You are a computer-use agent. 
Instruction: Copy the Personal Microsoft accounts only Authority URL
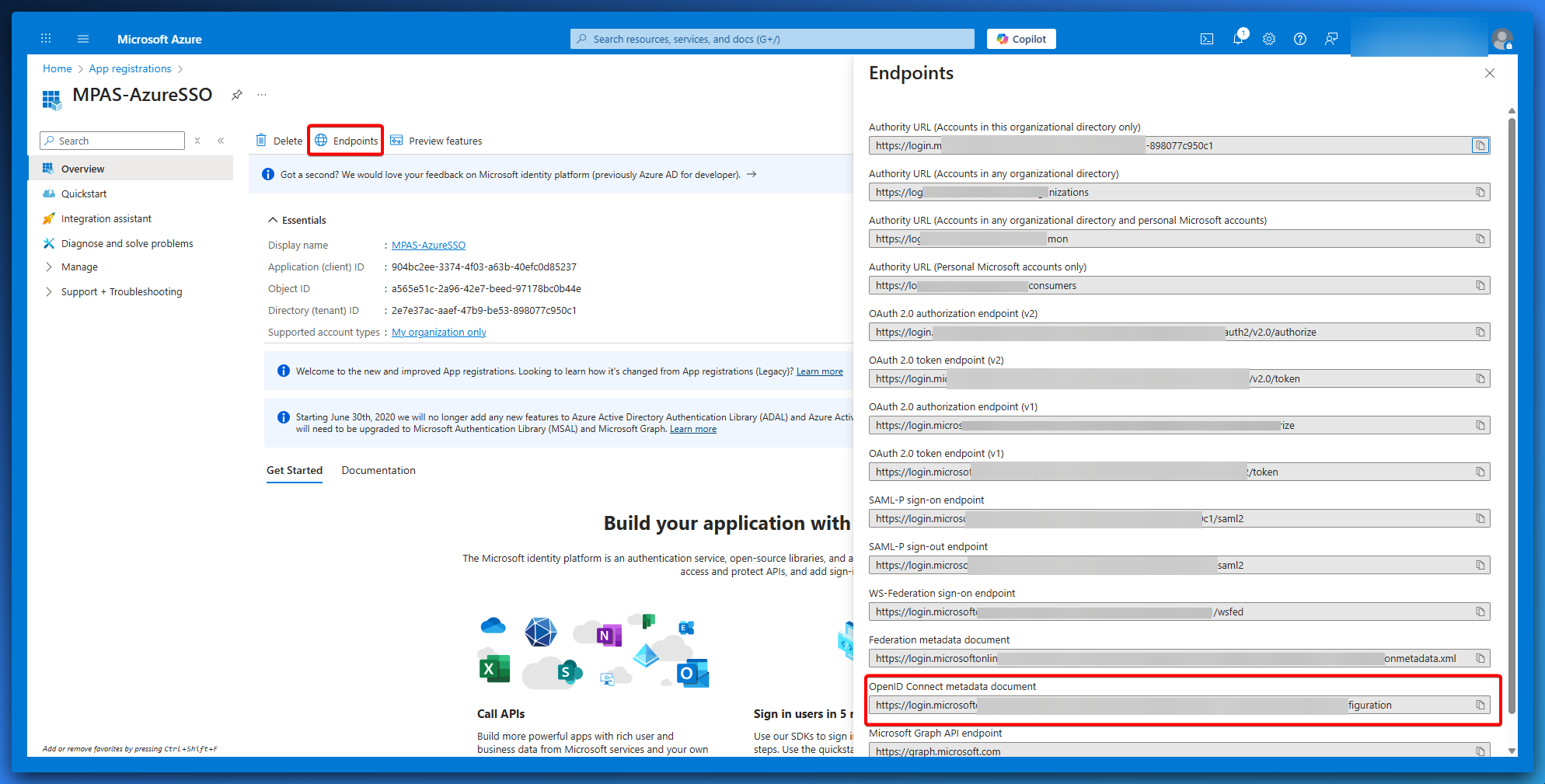(1480, 285)
